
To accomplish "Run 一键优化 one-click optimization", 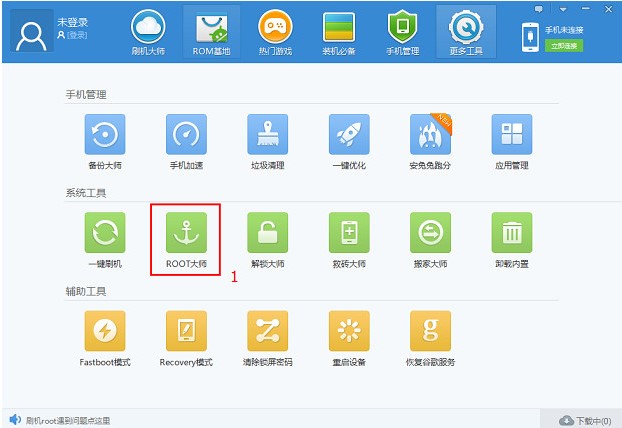I will click(x=349, y=135).
